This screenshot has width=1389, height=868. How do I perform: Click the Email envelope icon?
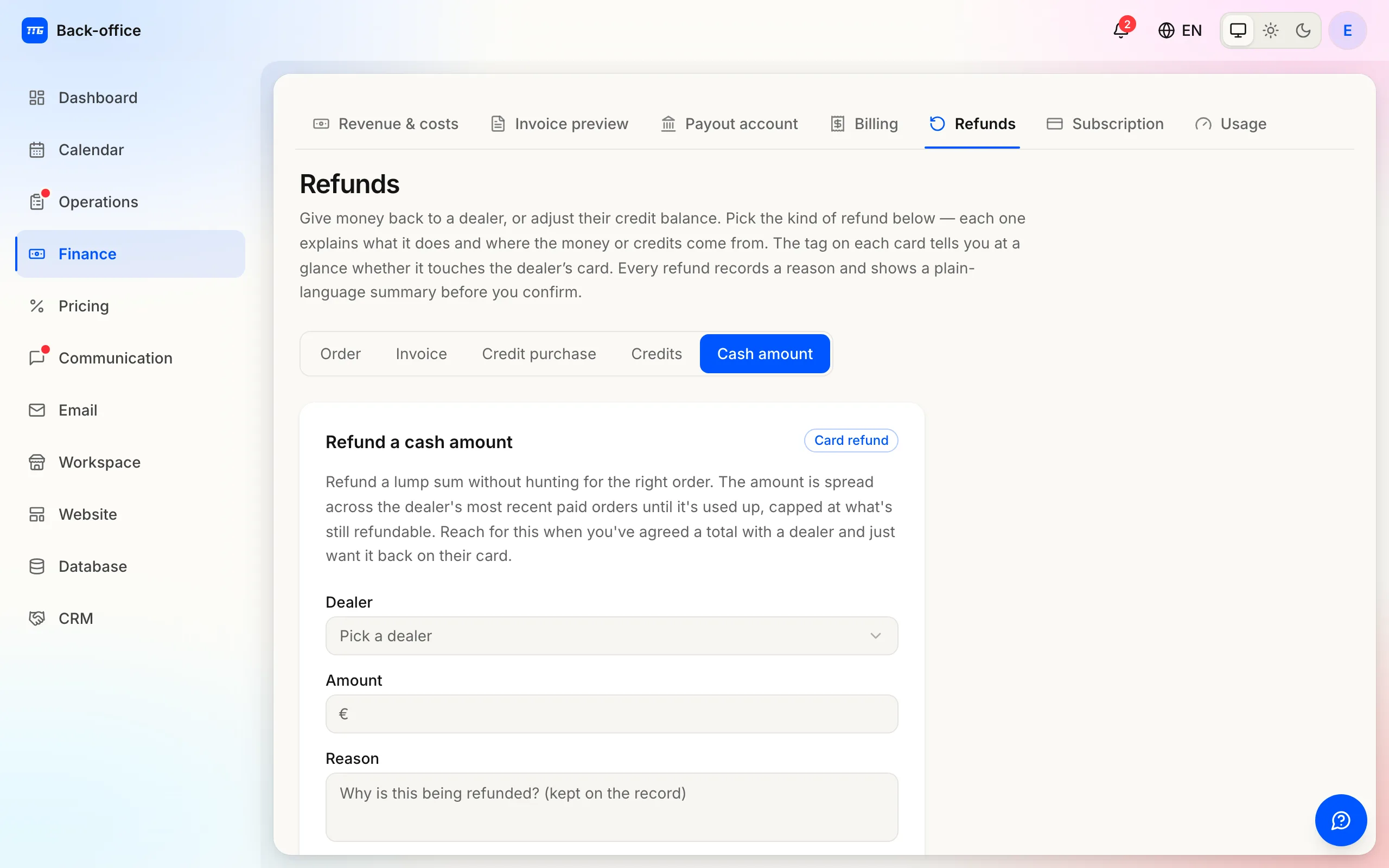pos(37,410)
